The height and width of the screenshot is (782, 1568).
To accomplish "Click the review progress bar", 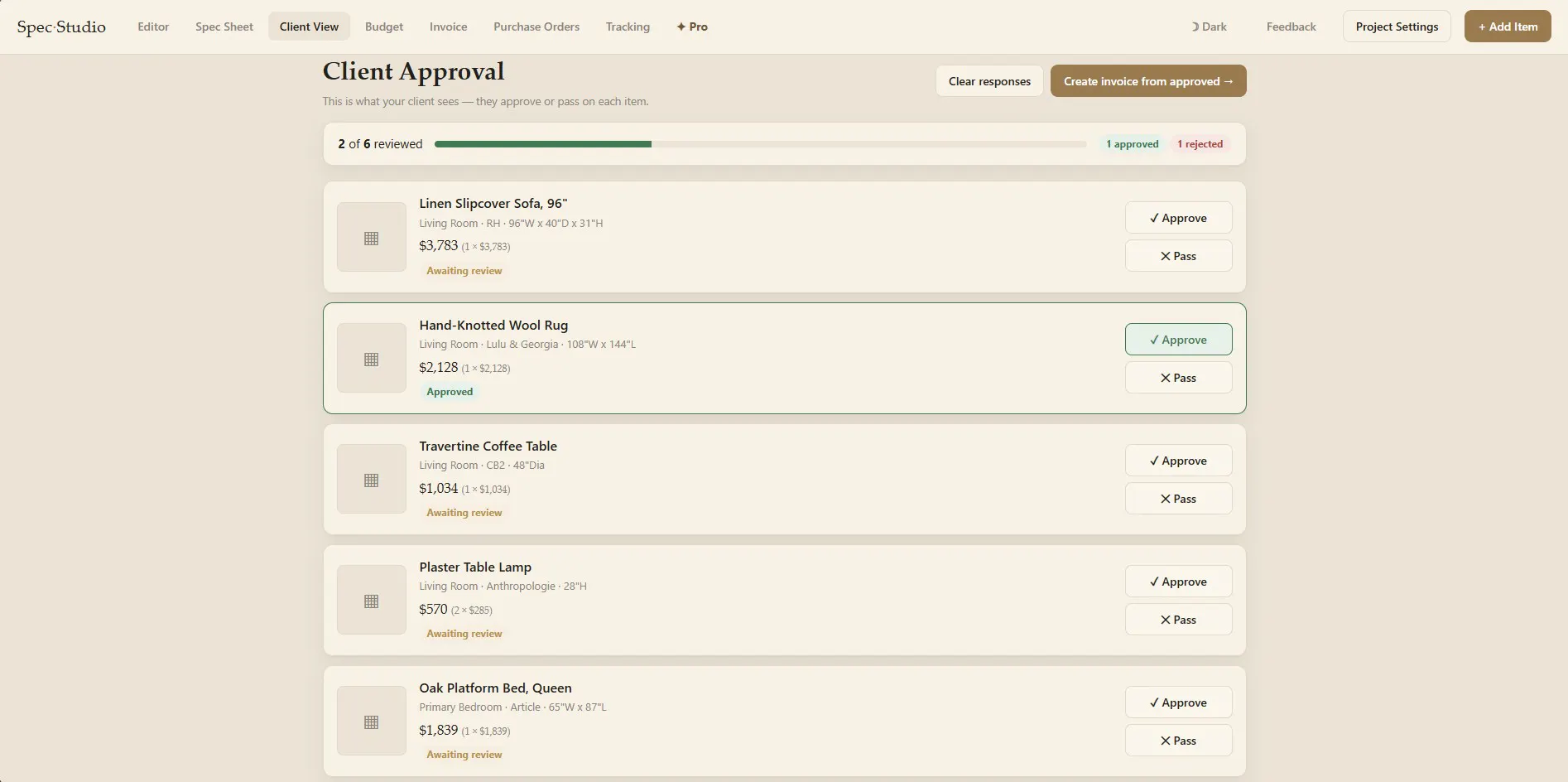I will click(x=760, y=144).
